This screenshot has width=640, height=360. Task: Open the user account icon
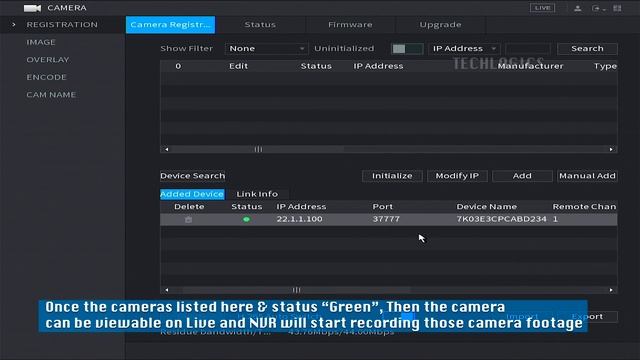coord(578,8)
